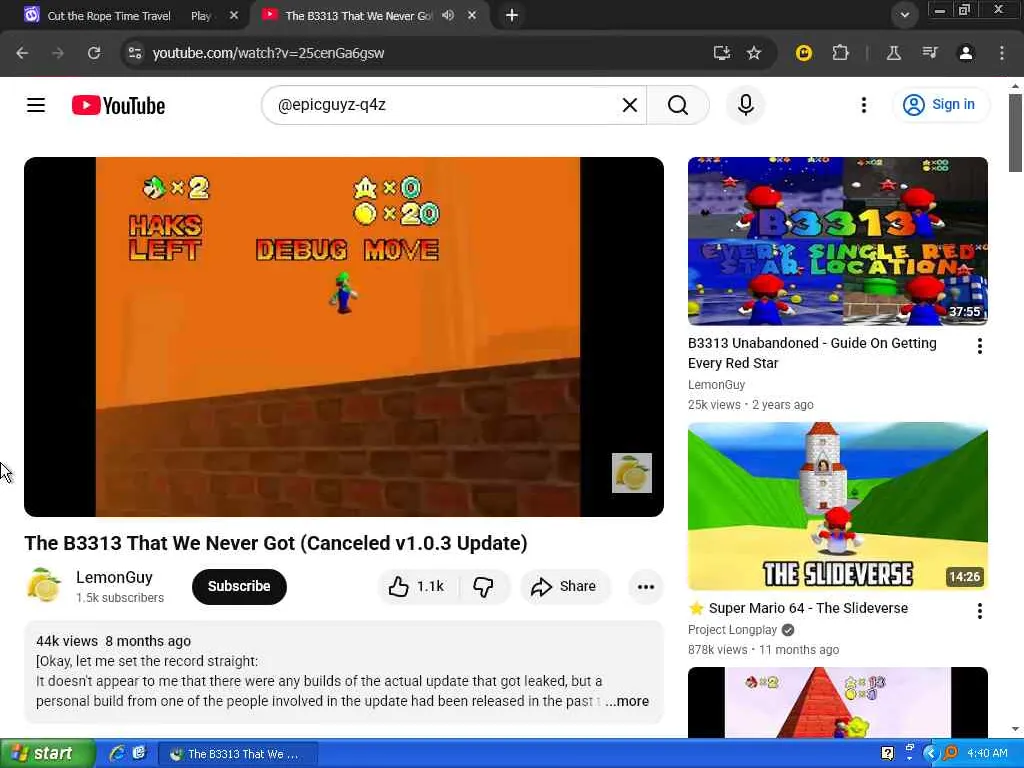Bookmark this page with the star

[754, 53]
